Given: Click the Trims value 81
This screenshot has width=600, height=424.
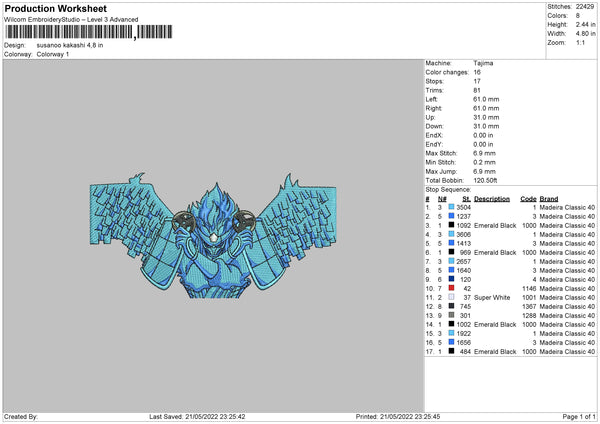Looking at the screenshot, I should (477, 91).
